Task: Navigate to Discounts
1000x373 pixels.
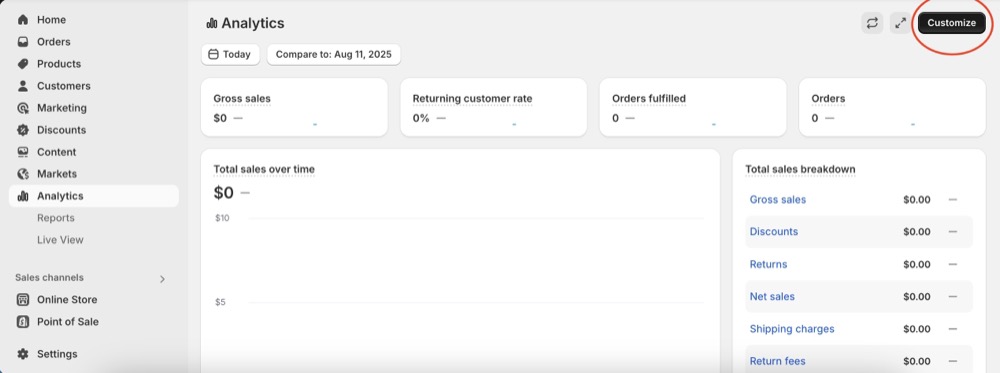Action: pos(94,129)
